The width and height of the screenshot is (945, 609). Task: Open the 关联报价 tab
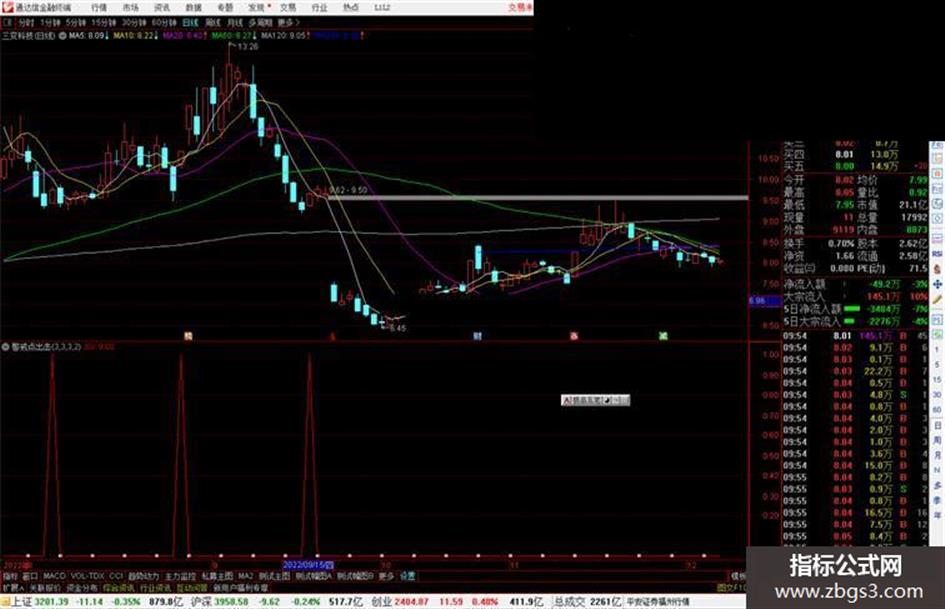click(x=45, y=587)
